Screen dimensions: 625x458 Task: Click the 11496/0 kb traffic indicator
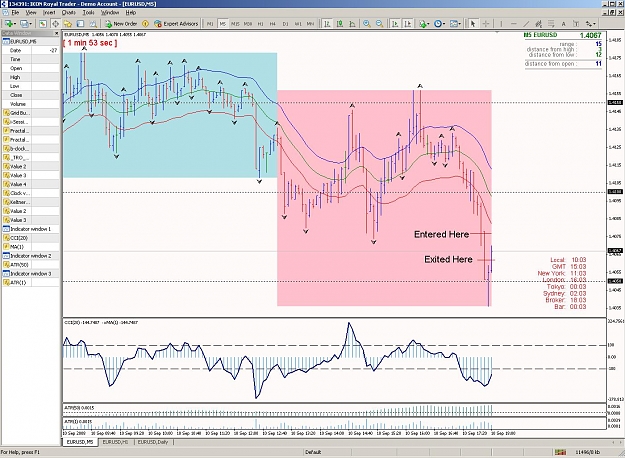[588, 452]
